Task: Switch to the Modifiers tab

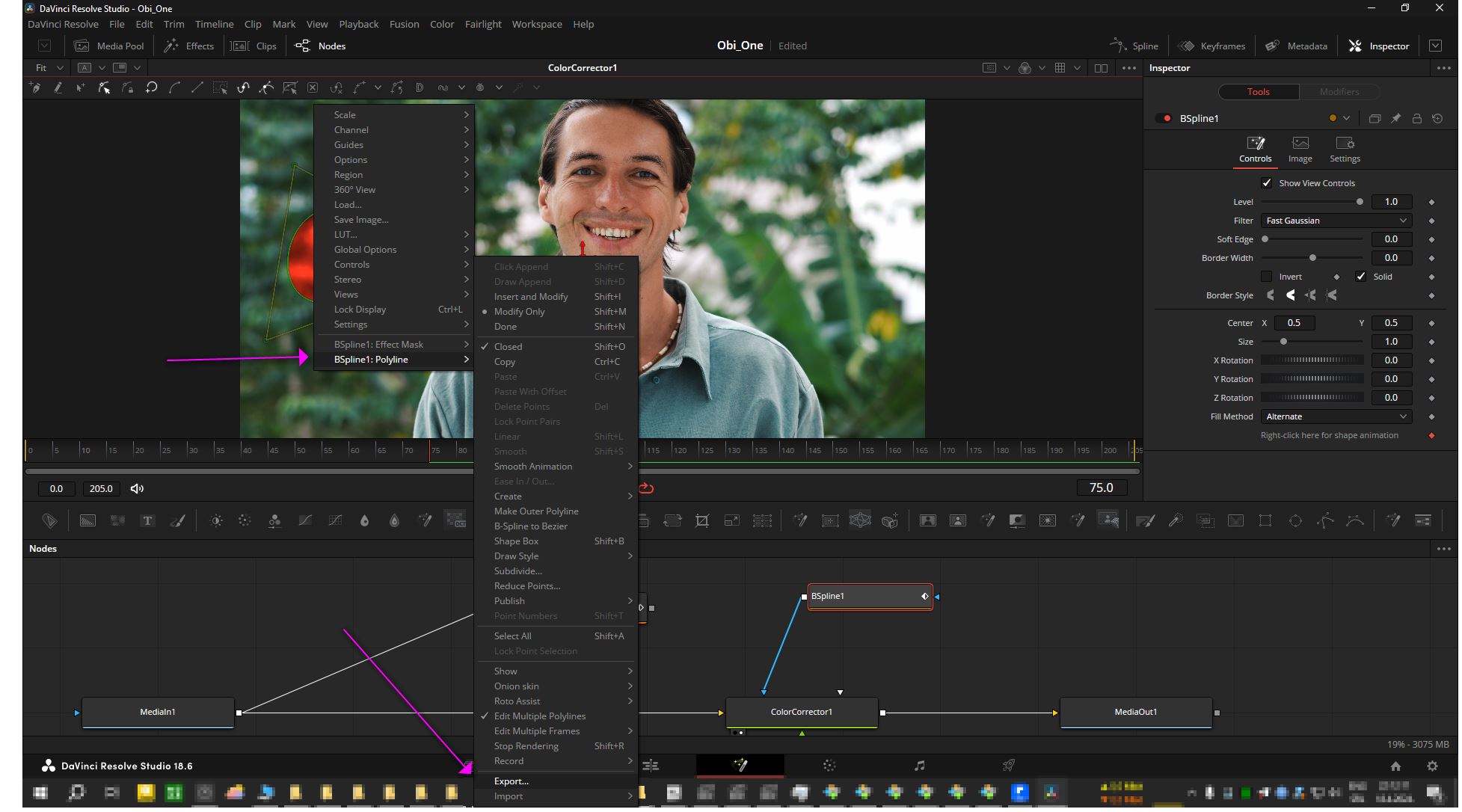Action: 1339,91
